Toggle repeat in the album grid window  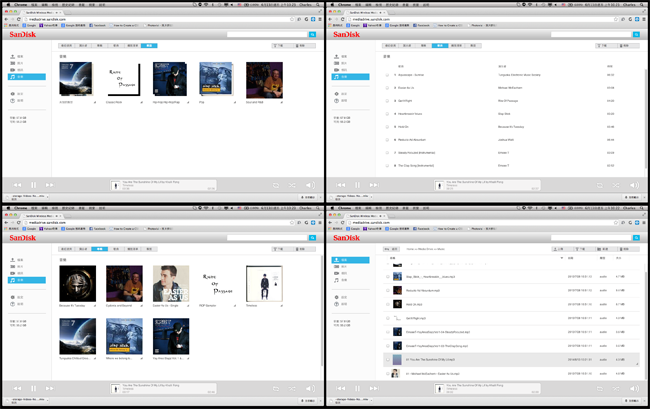(x=276, y=389)
